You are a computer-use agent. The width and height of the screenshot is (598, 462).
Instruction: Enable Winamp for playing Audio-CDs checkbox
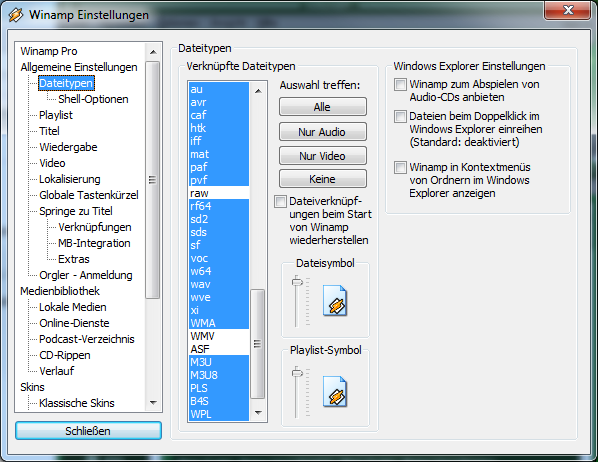pos(400,84)
